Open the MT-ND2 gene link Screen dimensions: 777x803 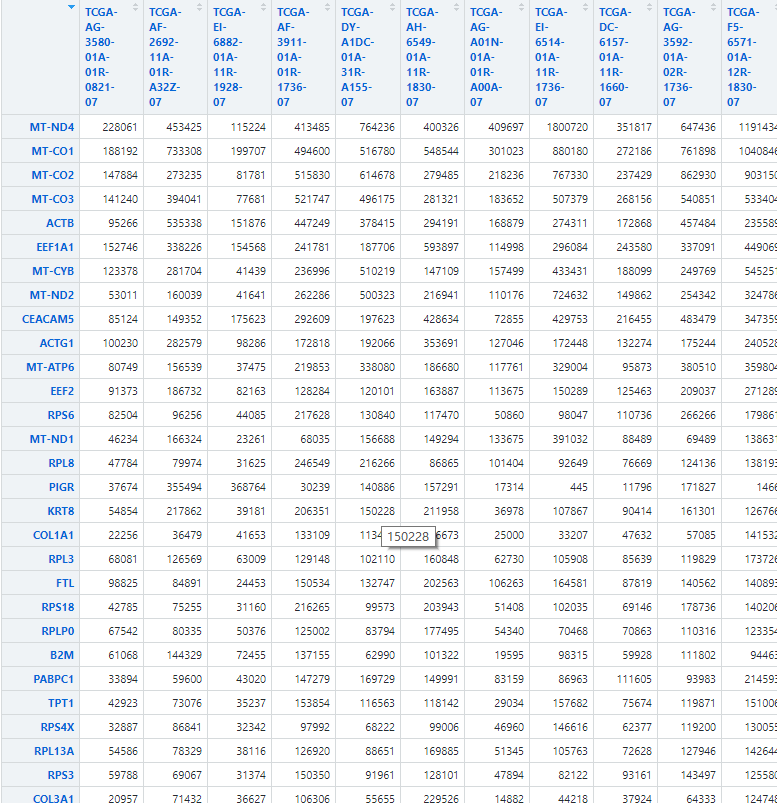52,295
